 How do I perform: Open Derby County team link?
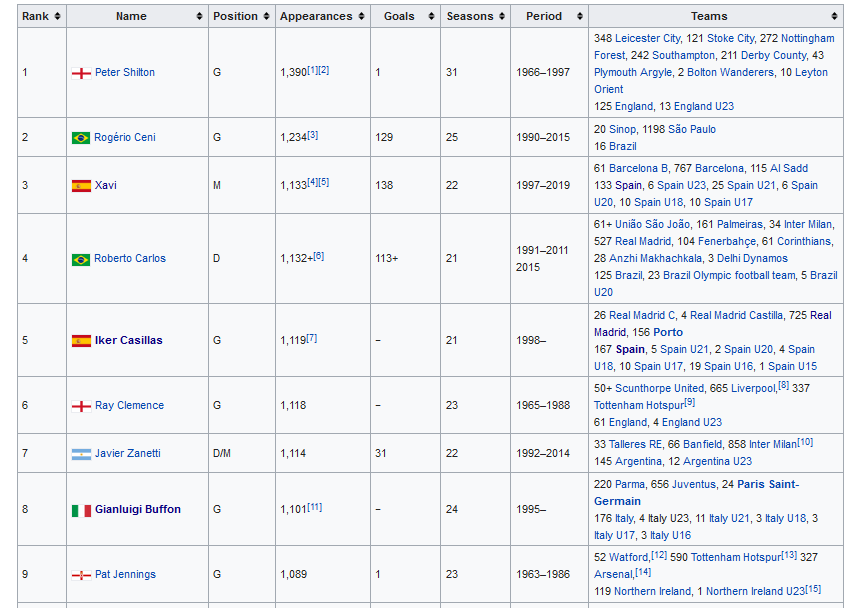[774, 55]
